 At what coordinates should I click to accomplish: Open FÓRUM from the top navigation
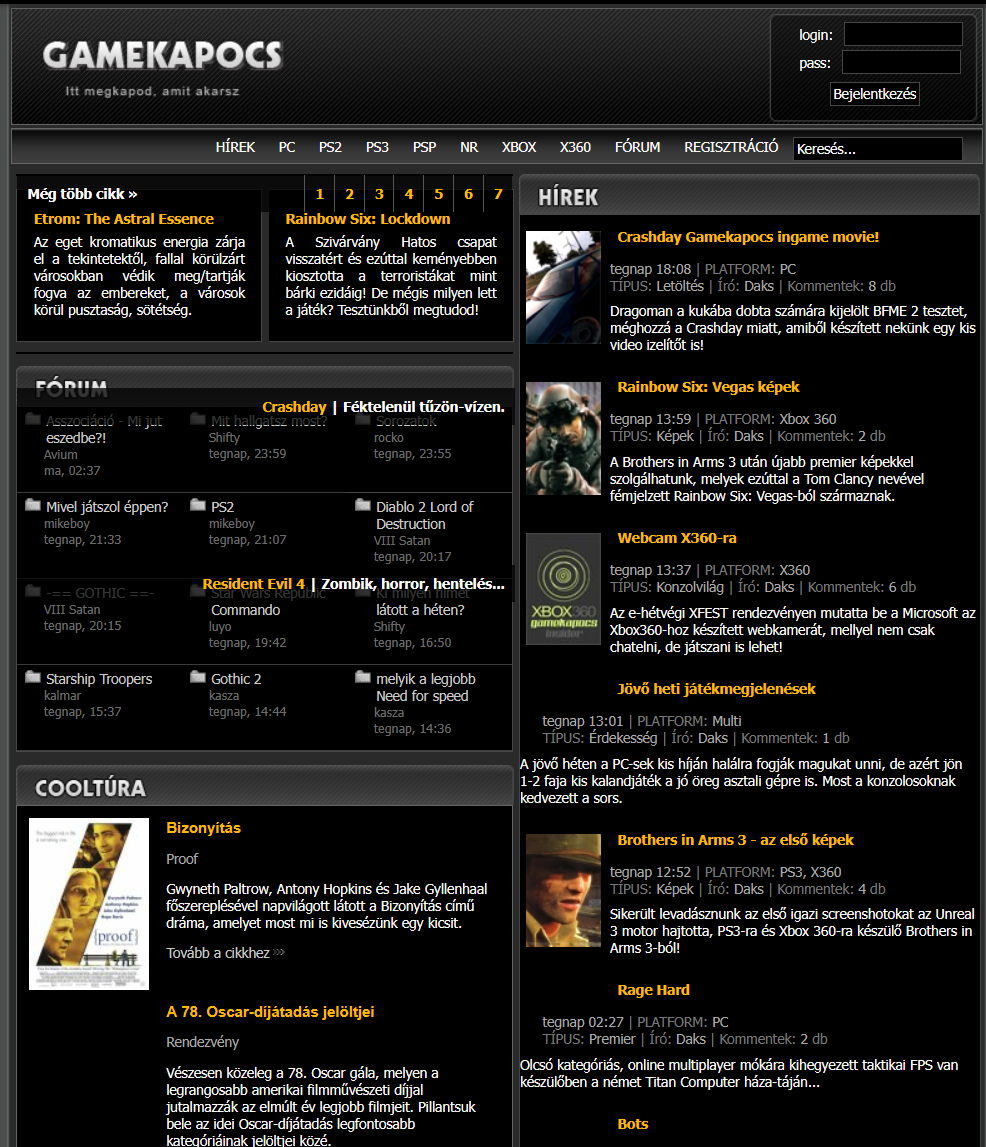(637, 147)
